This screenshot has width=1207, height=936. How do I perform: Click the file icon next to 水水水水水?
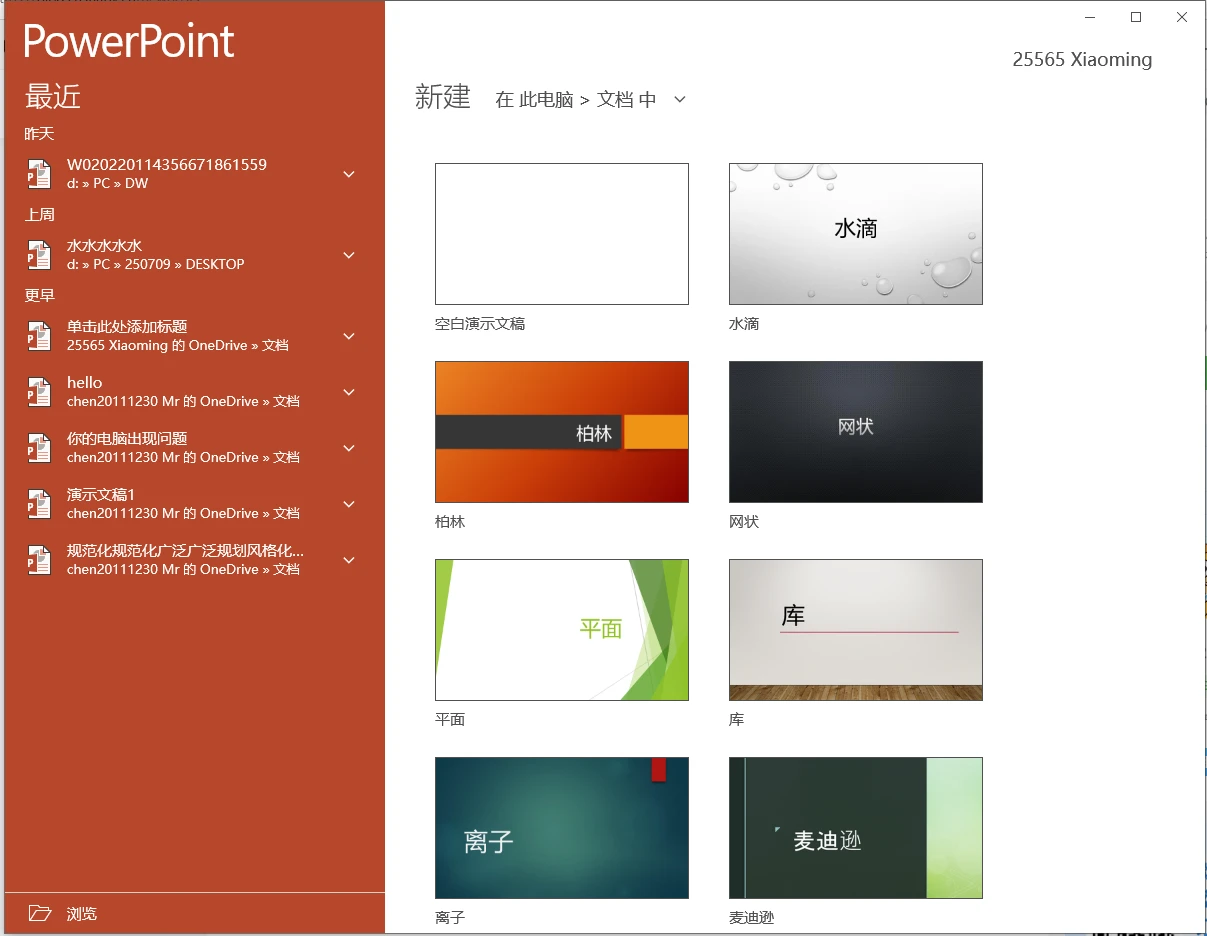click(x=38, y=255)
